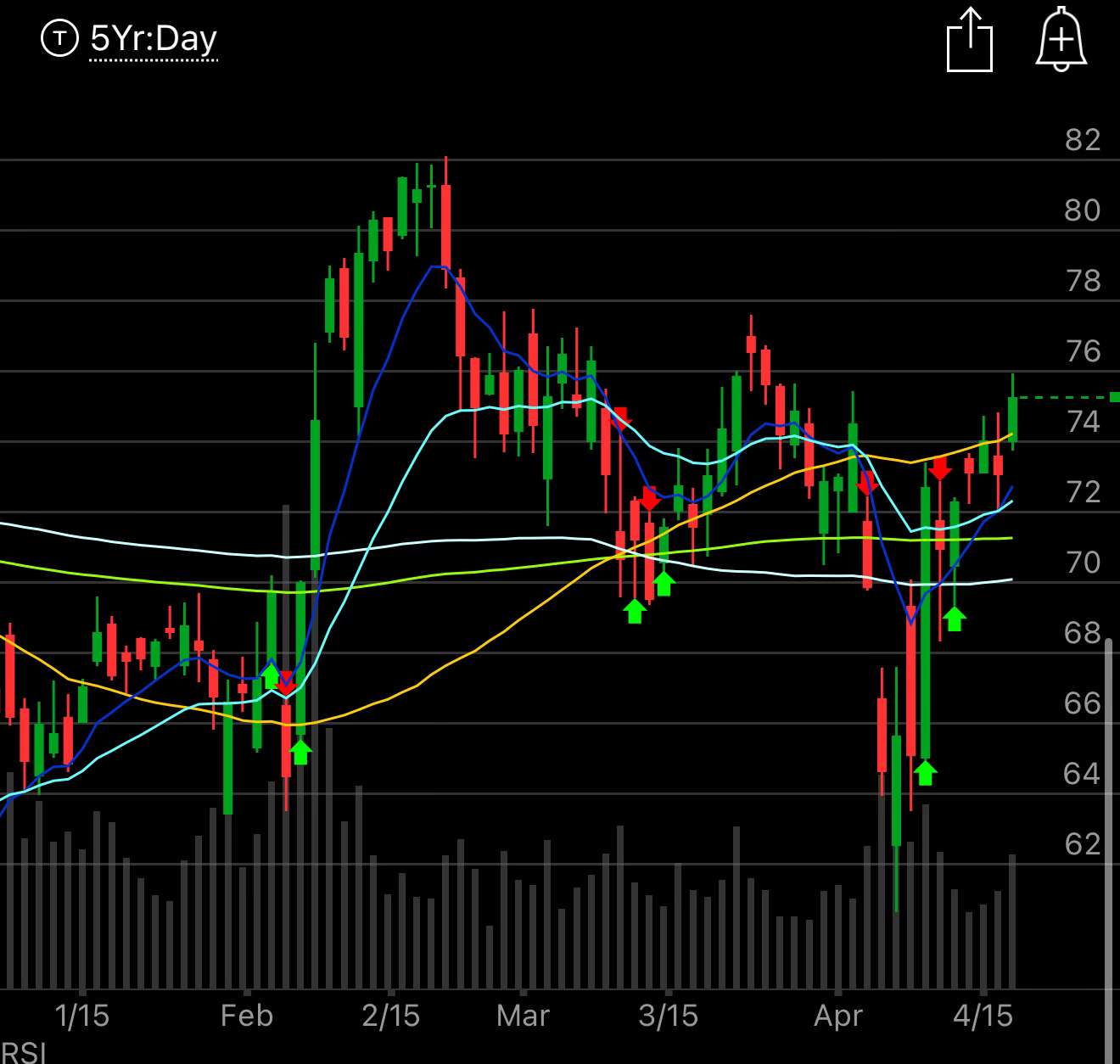Viewport: 1120px width, 1064px height.
Task: Tap the Feb date label
Action: coord(247,1016)
